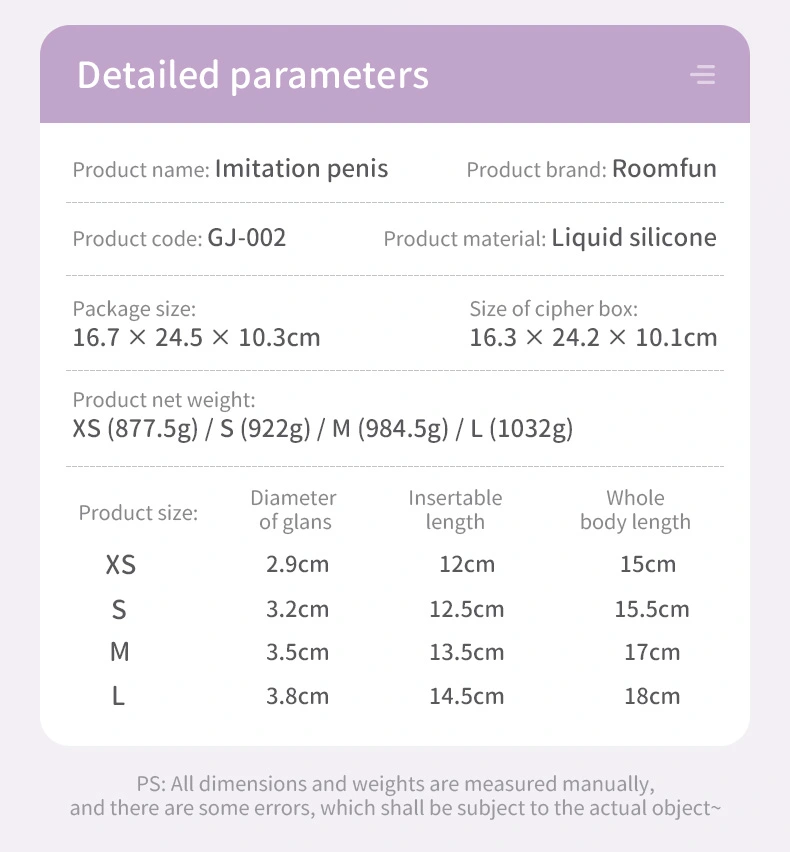Click the menu lines icon in header
The image size is (790, 852).
(x=703, y=75)
